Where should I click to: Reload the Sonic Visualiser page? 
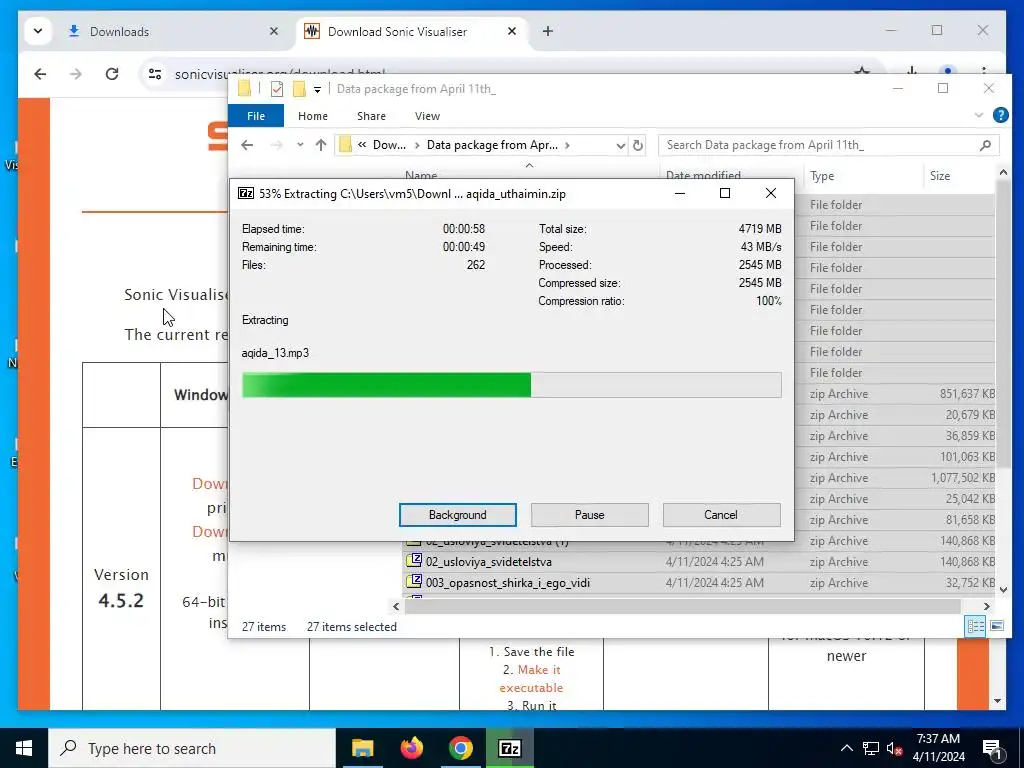[112, 74]
